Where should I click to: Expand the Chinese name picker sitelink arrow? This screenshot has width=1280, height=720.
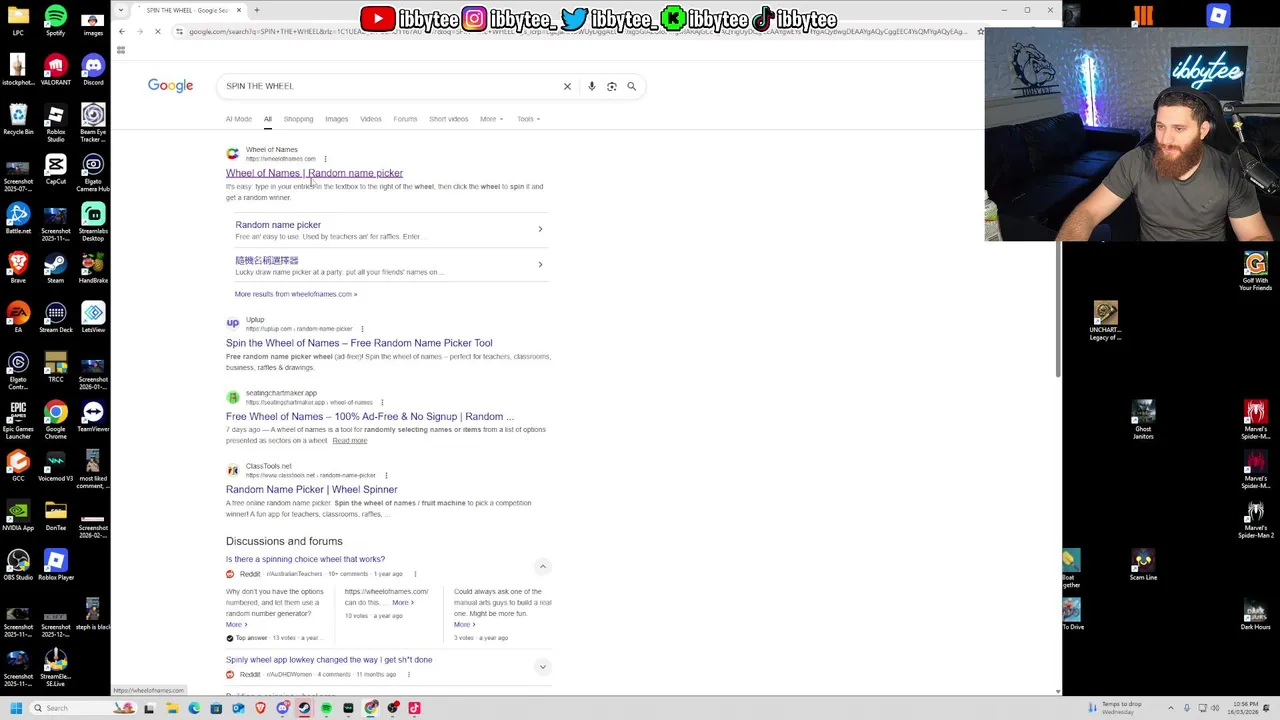540,264
